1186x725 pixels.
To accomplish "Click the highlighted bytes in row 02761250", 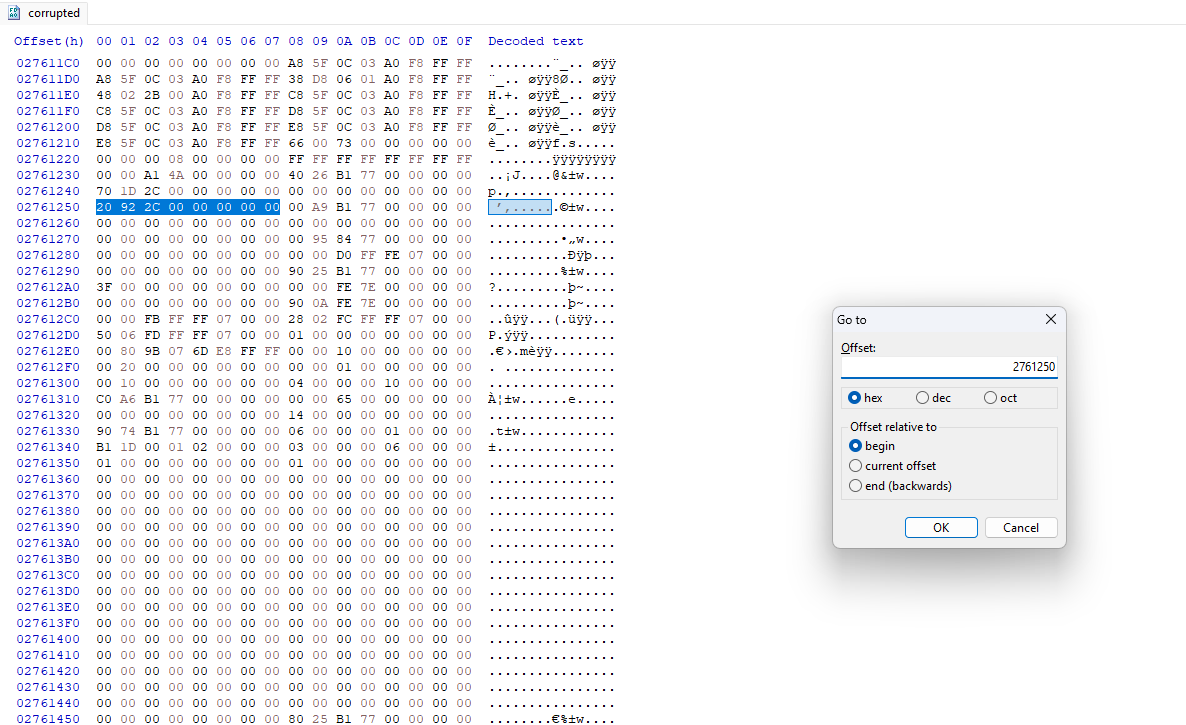I will click(x=188, y=207).
